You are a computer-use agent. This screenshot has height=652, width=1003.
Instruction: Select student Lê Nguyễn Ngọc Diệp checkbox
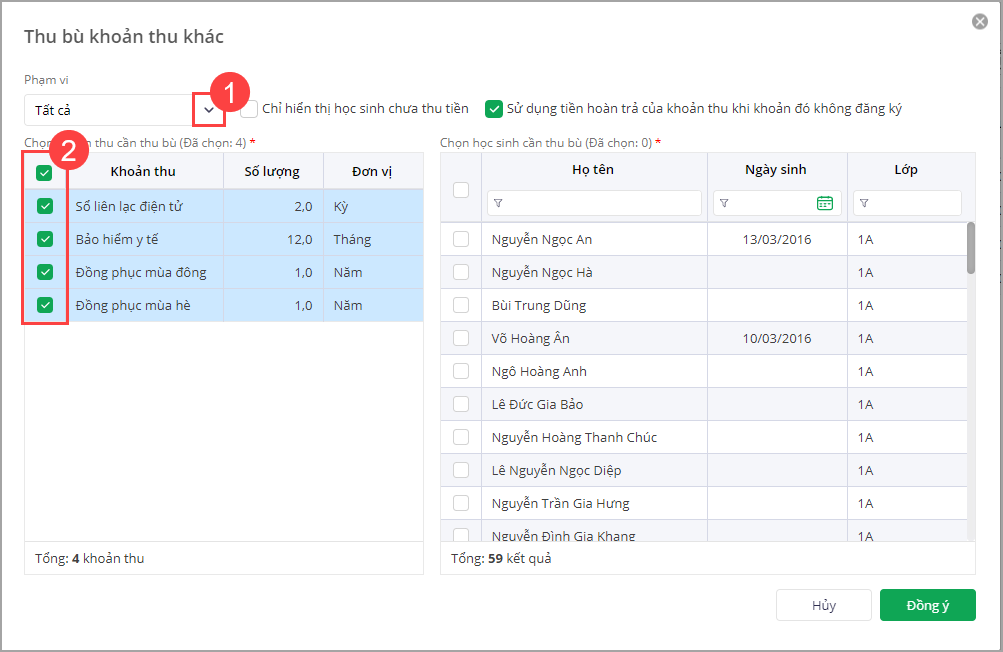click(461, 470)
